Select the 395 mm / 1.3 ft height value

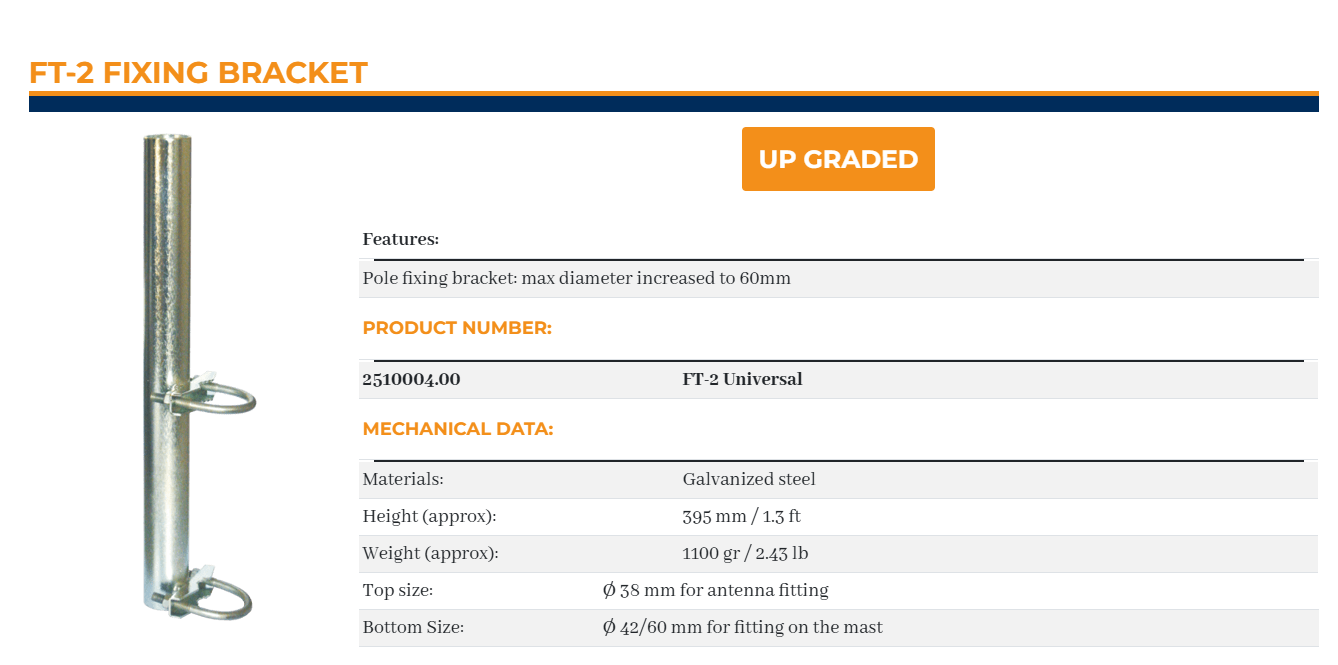pos(741,516)
